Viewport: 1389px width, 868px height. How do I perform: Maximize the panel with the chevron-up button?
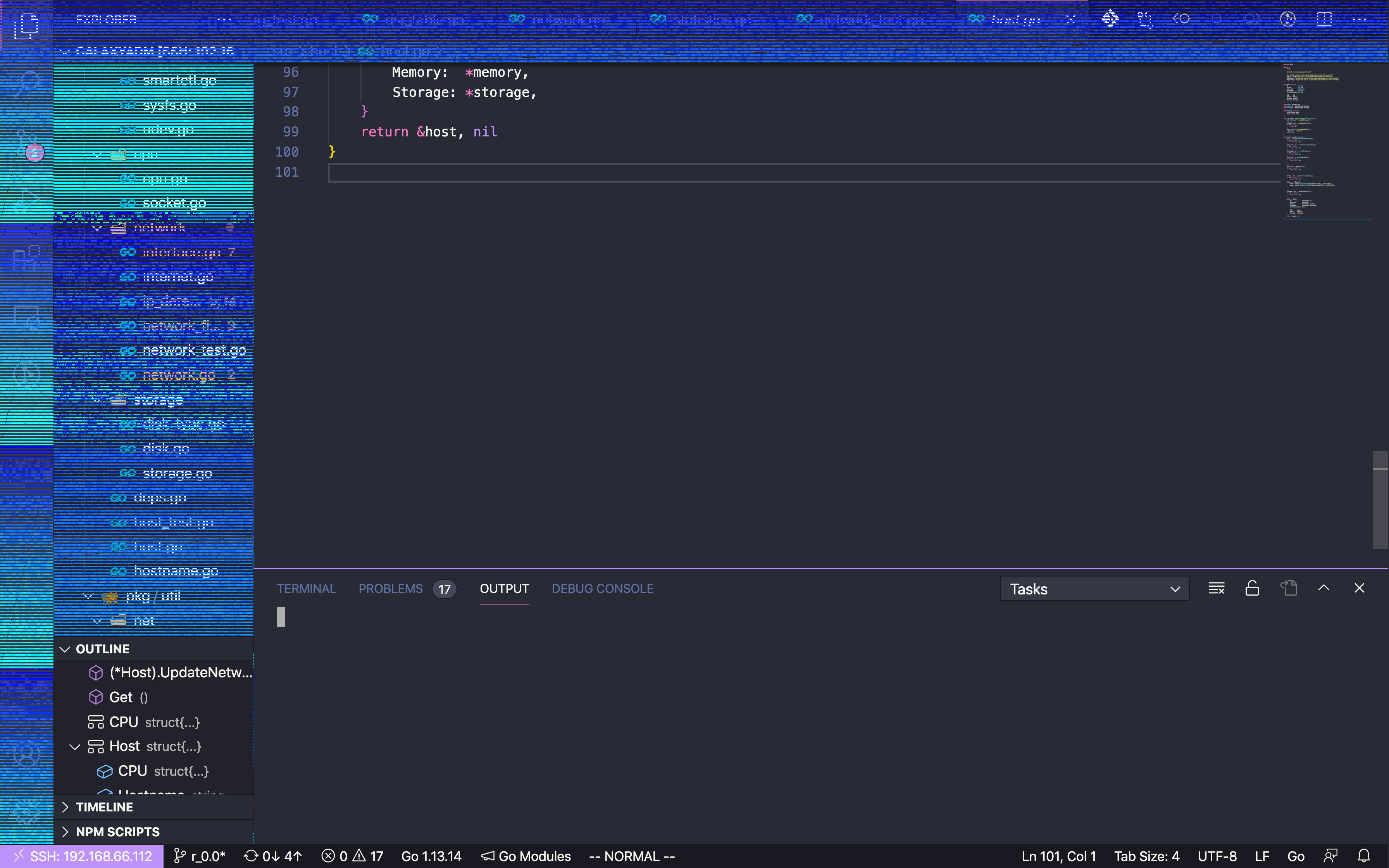(1324, 588)
